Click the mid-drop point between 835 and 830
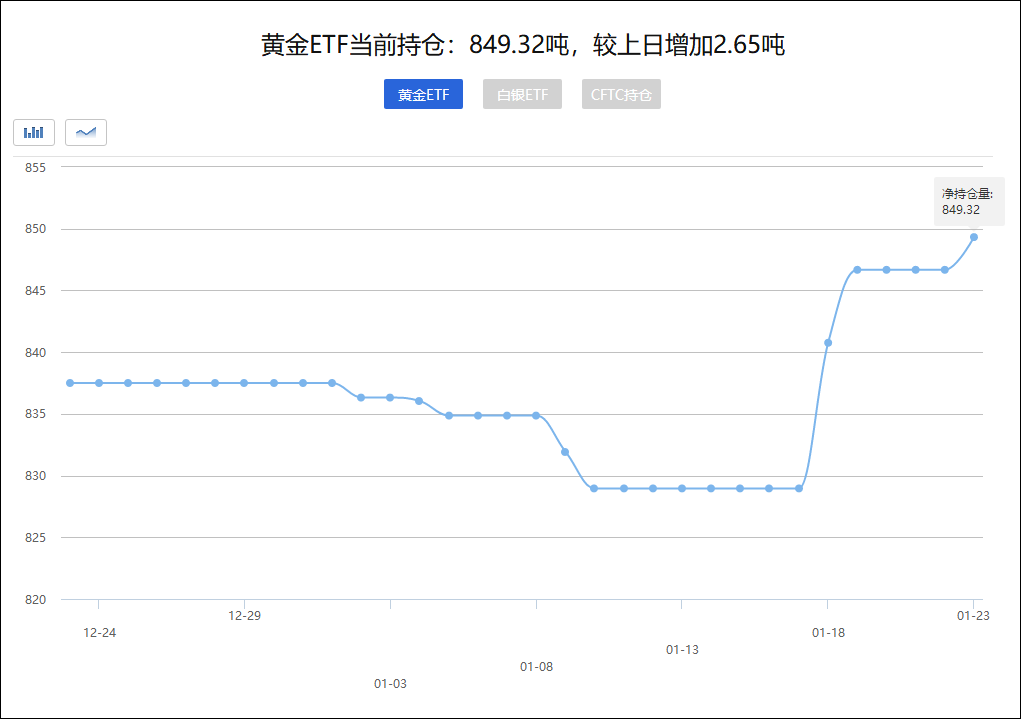Viewport: 1021px width, 719px height. pyautogui.click(x=565, y=452)
